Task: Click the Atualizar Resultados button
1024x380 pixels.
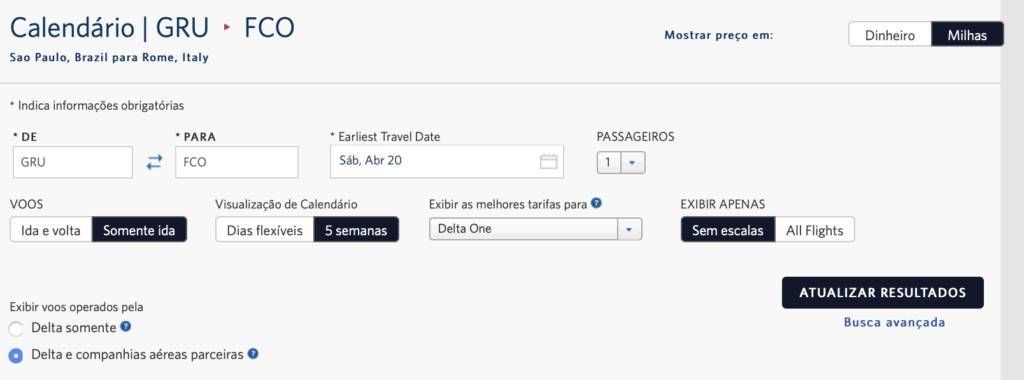Action: coord(882,293)
